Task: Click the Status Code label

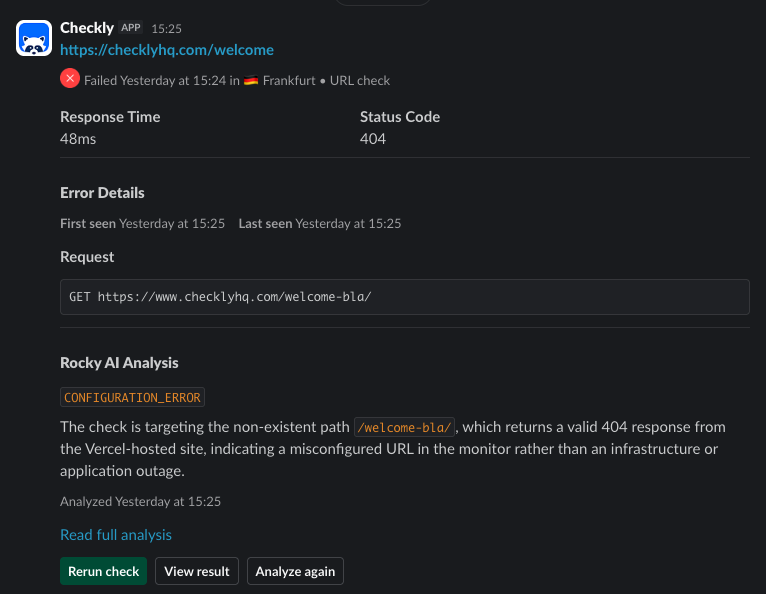Action: [x=400, y=117]
